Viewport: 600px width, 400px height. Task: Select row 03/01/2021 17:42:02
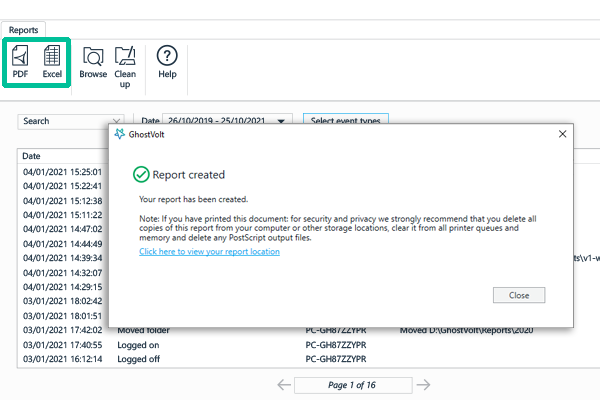(x=62, y=330)
